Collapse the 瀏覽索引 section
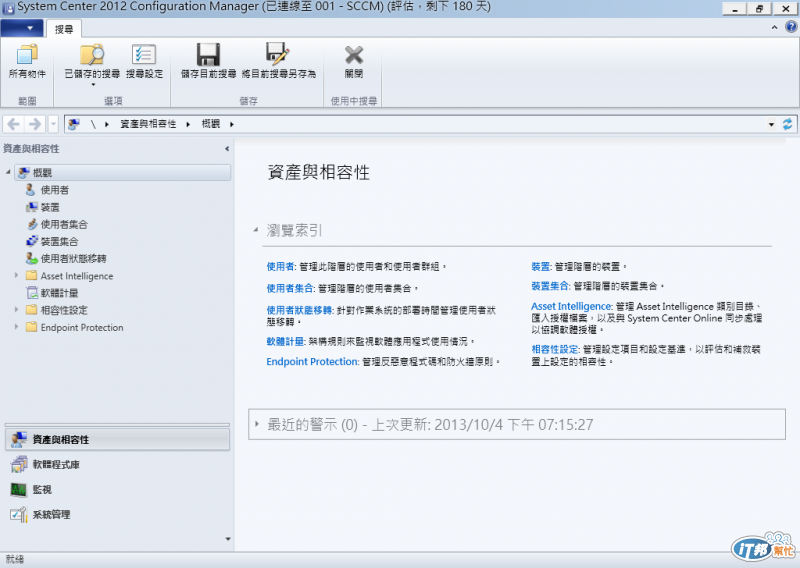 point(256,230)
